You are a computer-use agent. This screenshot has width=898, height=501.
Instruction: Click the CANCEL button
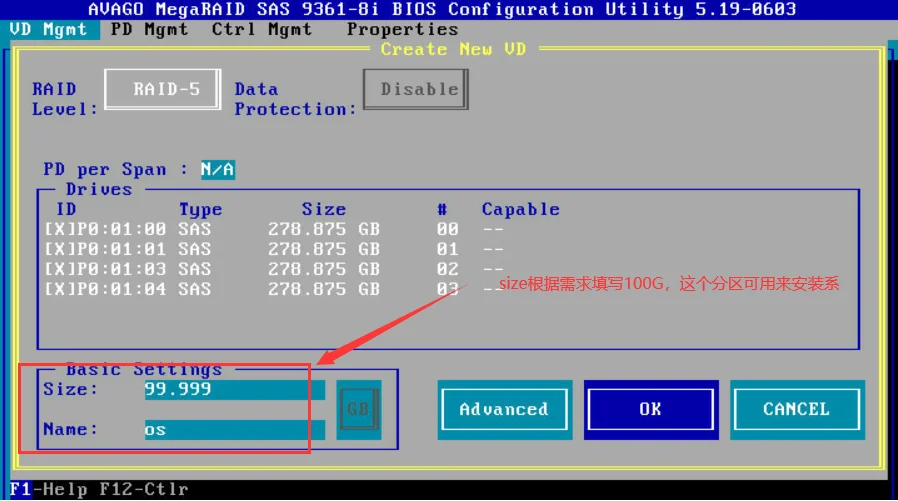coord(797,409)
